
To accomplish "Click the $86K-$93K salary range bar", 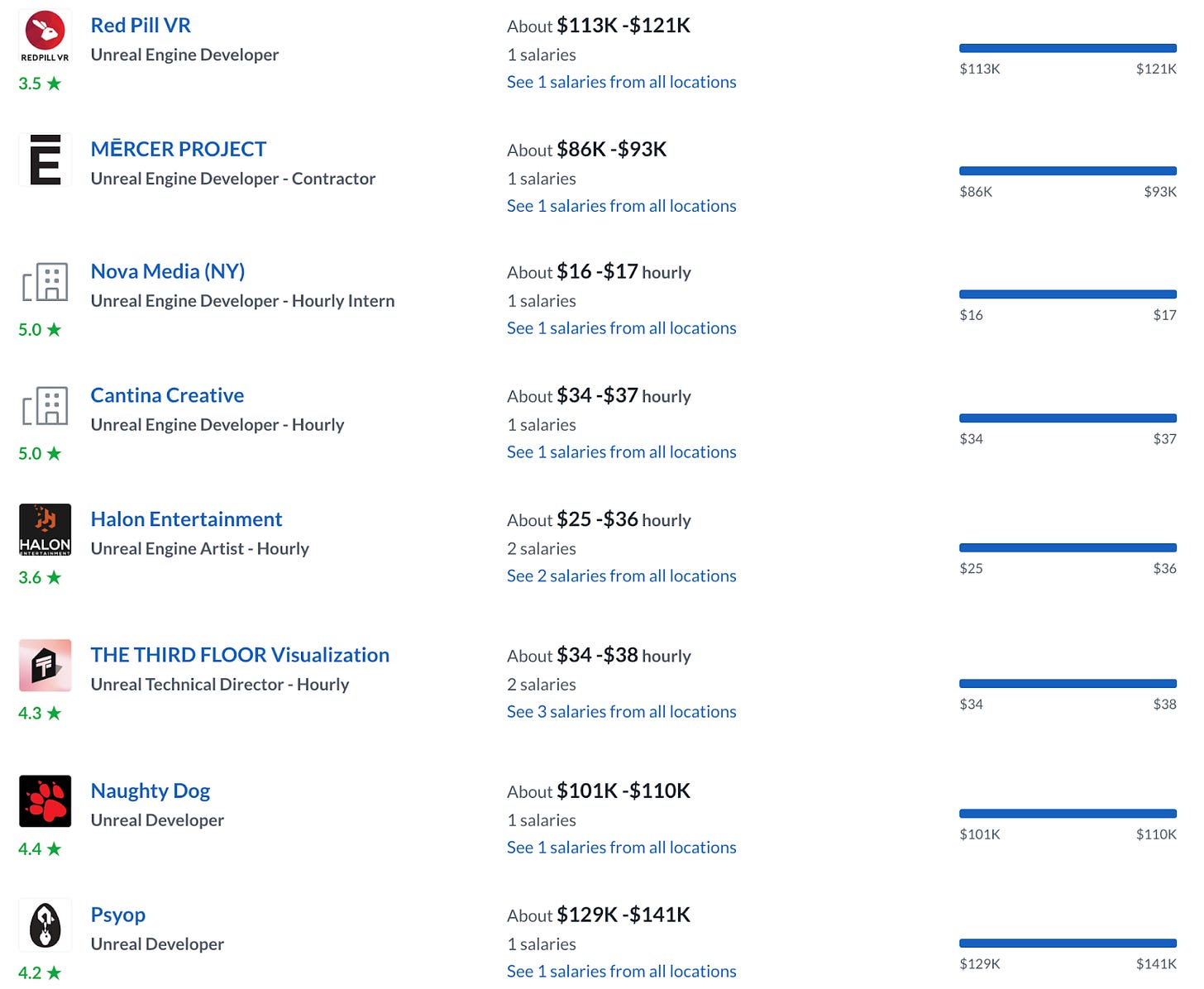I will (x=1068, y=171).
